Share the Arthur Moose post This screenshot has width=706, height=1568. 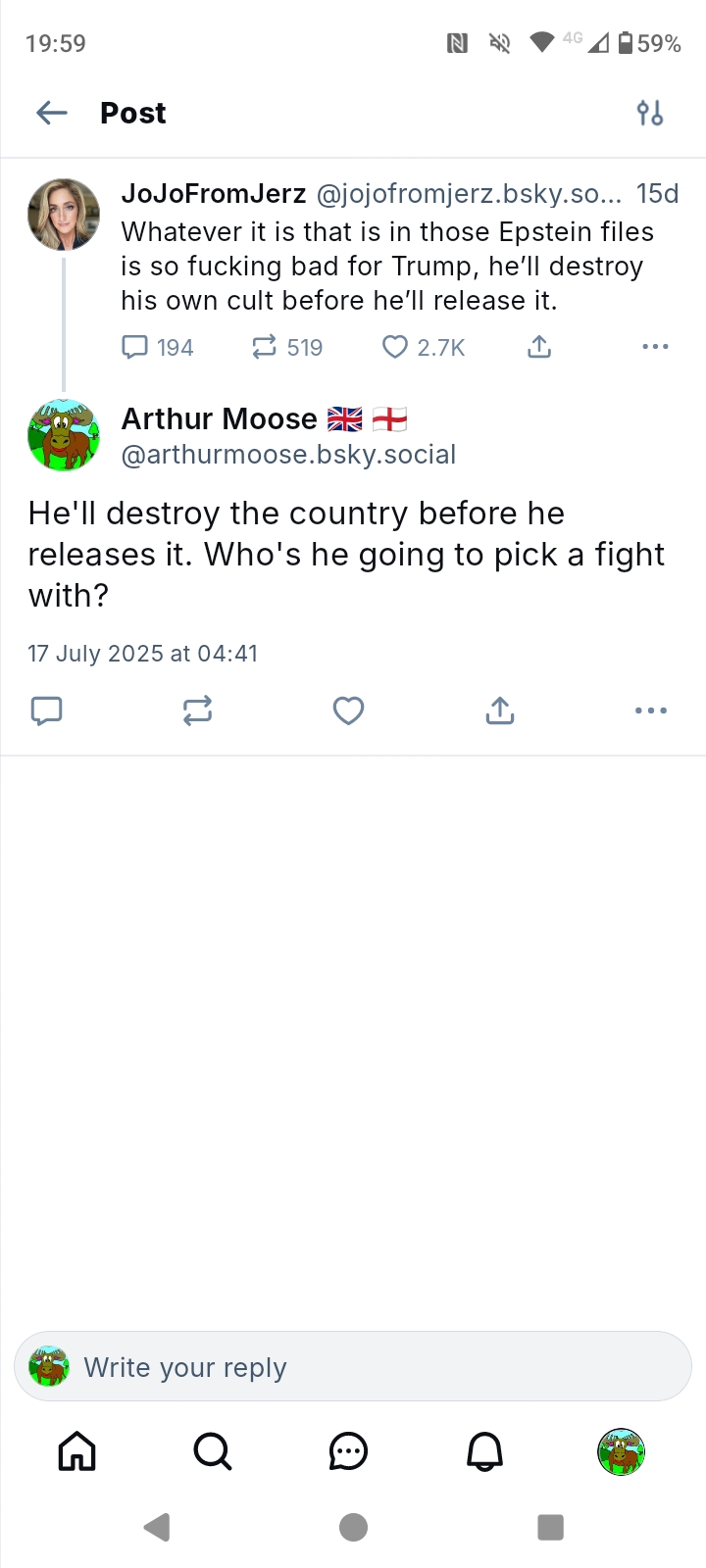(500, 710)
